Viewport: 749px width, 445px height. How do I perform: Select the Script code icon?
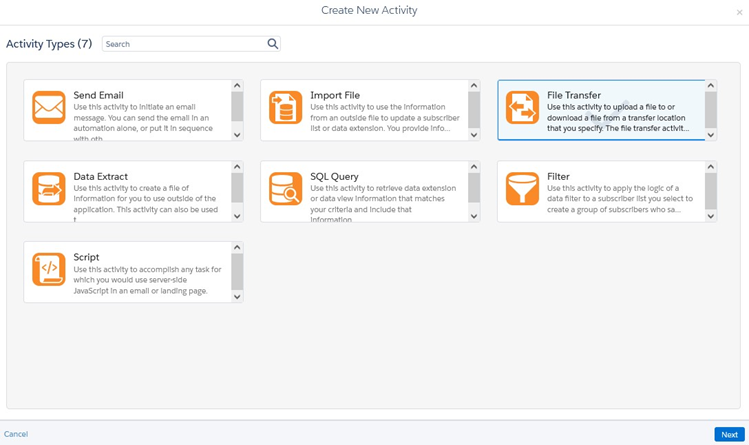(49, 269)
